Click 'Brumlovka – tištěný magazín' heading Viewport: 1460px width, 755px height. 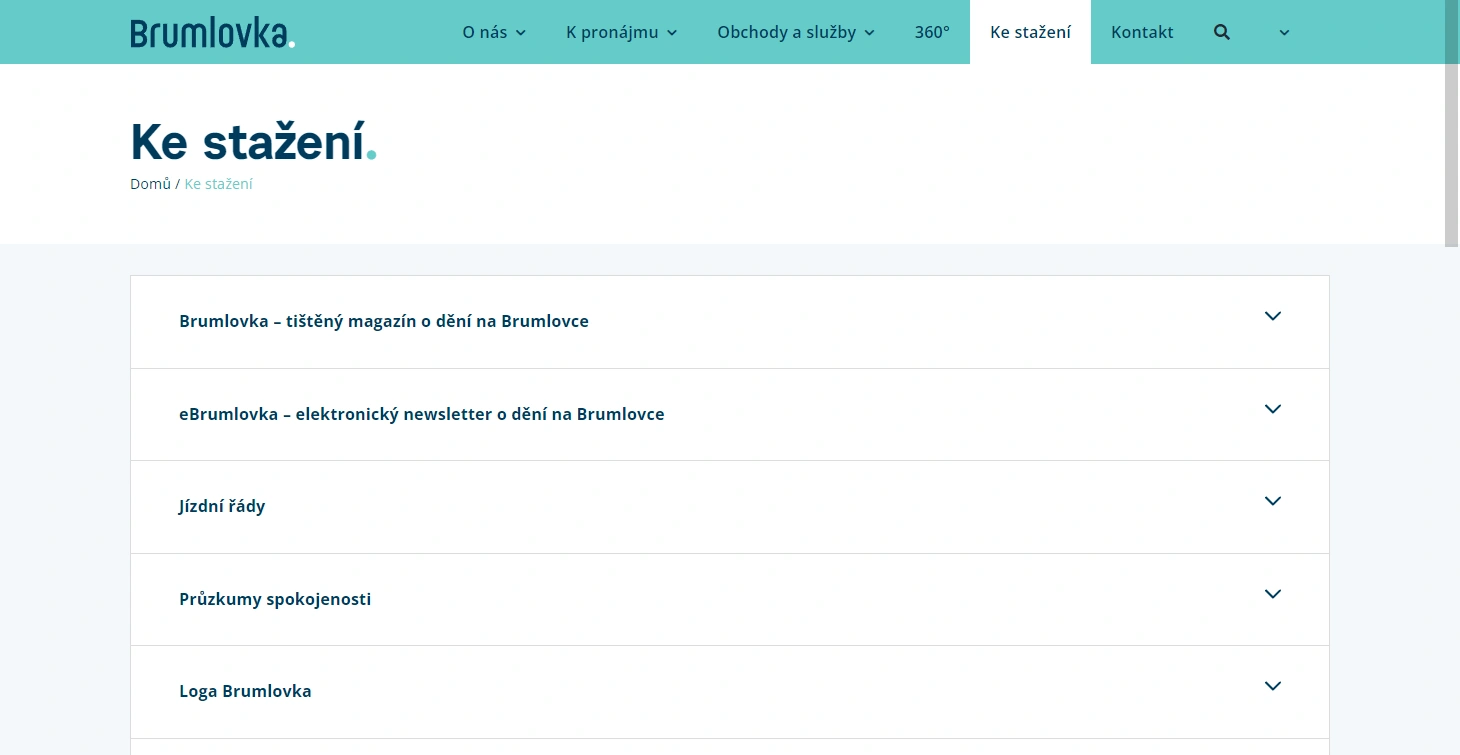(384, 321)
